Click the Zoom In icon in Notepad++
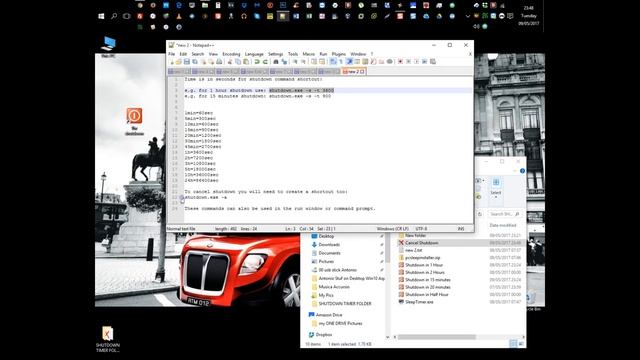Image resolution: width=640 pixels, height=360 pixels. 295,62
